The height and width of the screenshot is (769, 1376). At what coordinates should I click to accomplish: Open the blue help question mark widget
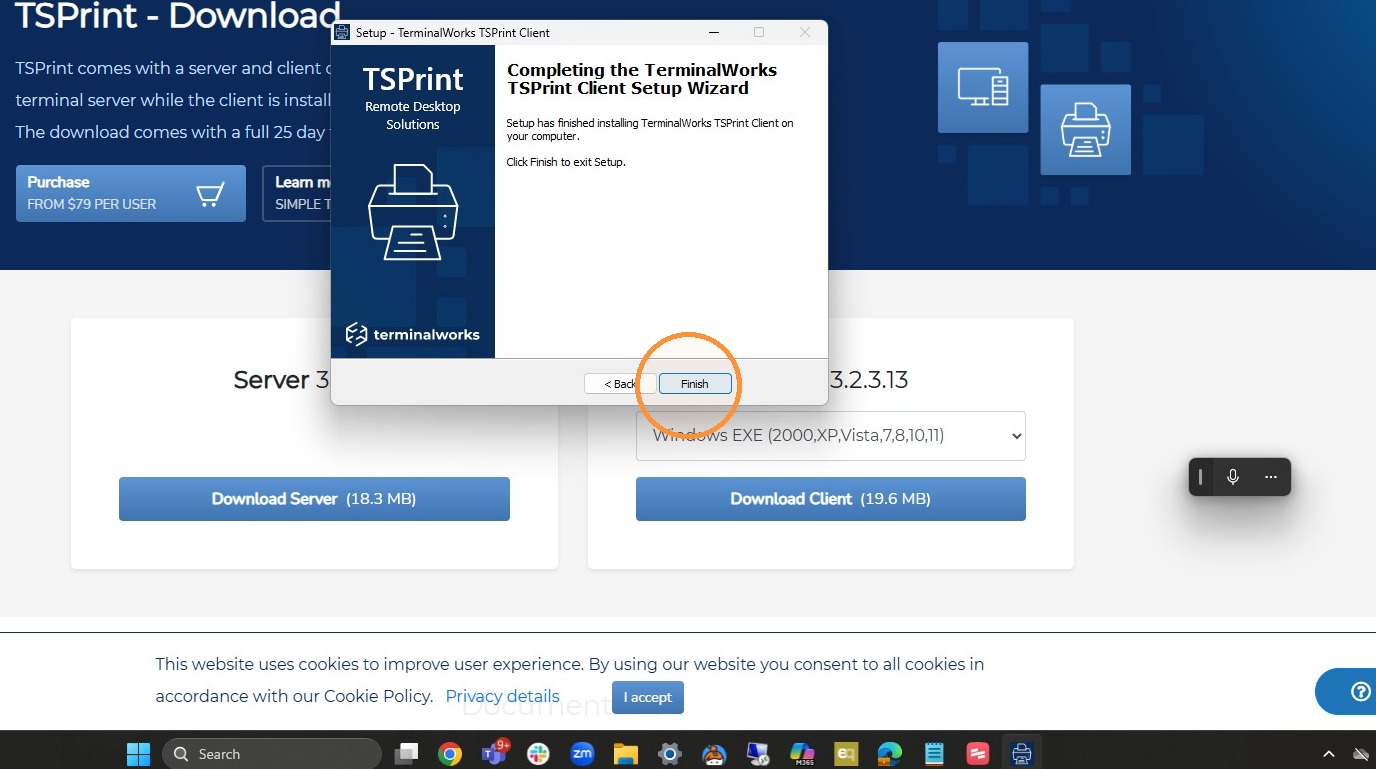[1347, 692]
